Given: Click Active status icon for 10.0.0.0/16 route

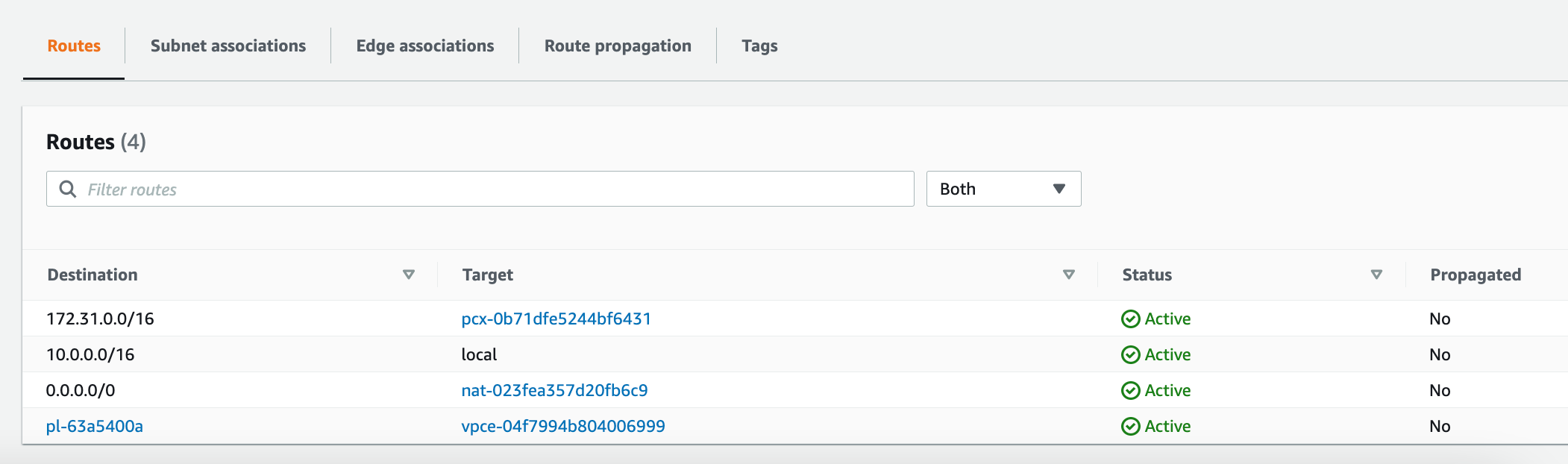Looking at the screenshot, I should 1131,355.
